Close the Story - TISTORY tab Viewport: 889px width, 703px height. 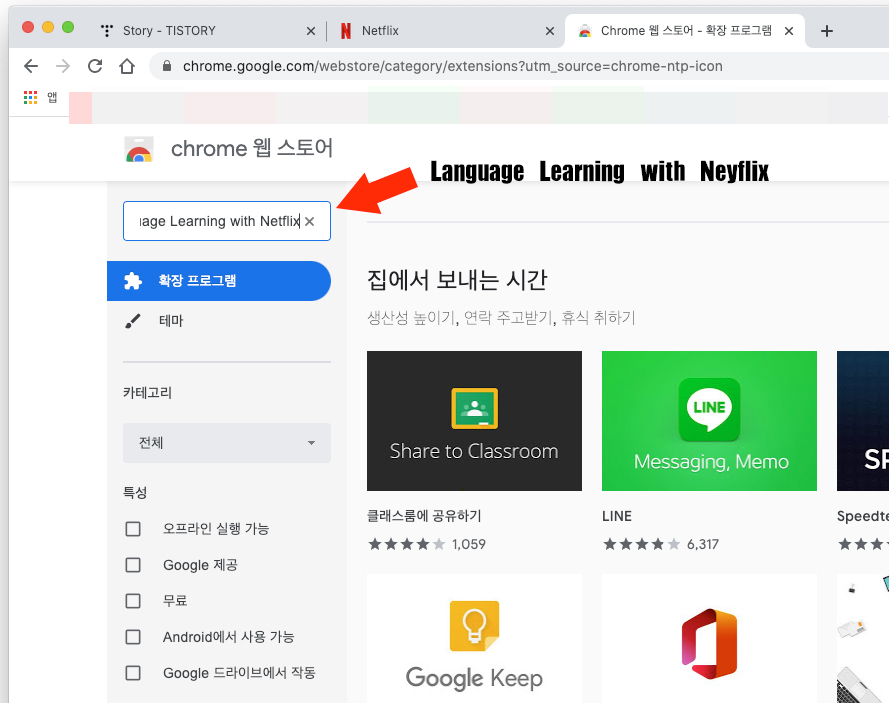pyautogui.click(x=311, y=31)
